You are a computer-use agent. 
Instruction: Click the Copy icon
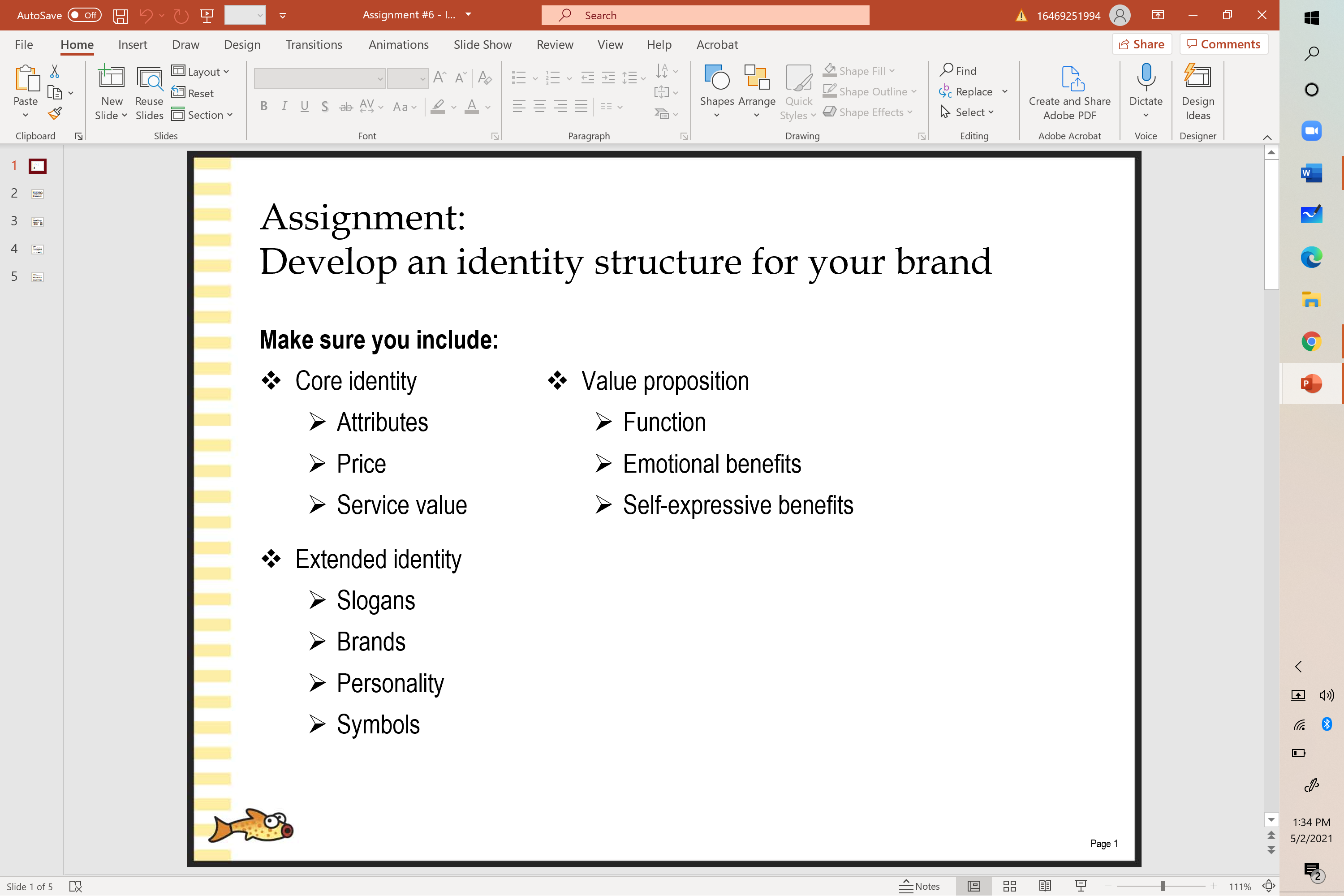click(x=55, y=92)
